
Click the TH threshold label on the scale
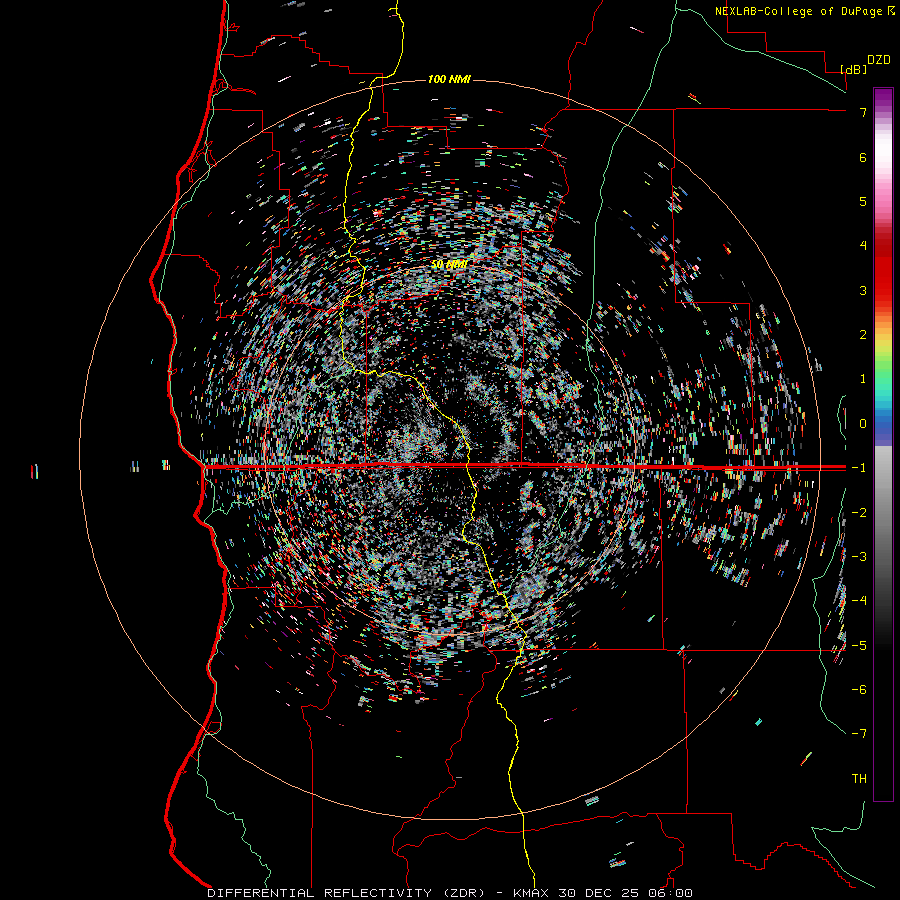(x=859, y=779)
